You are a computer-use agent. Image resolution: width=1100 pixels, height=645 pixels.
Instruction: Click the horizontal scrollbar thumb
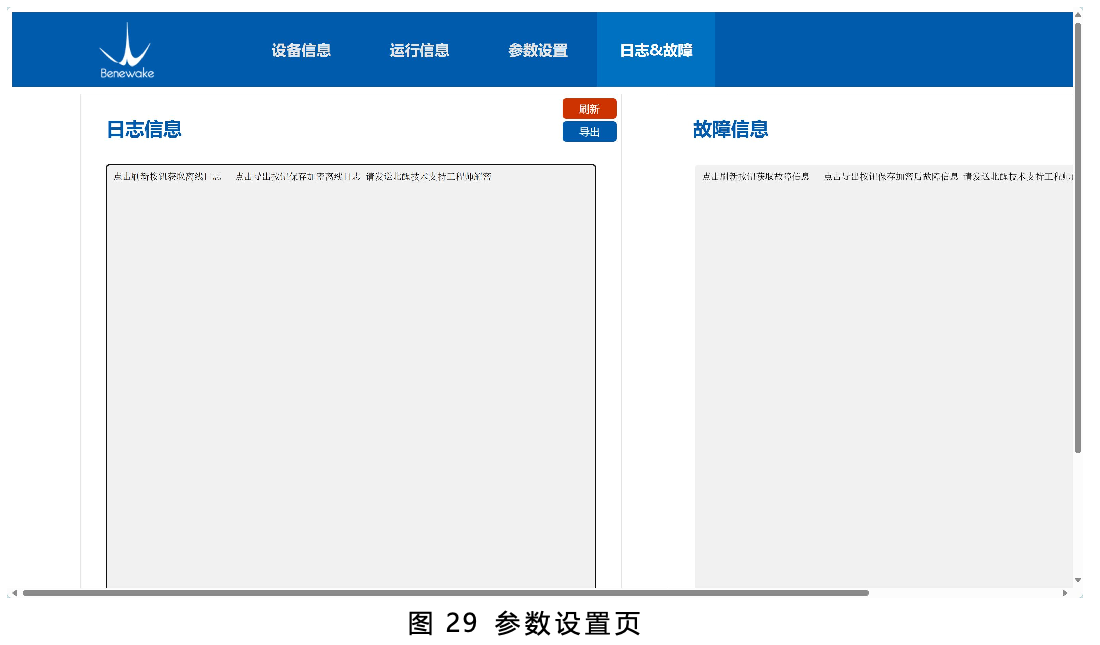[445, 593]
